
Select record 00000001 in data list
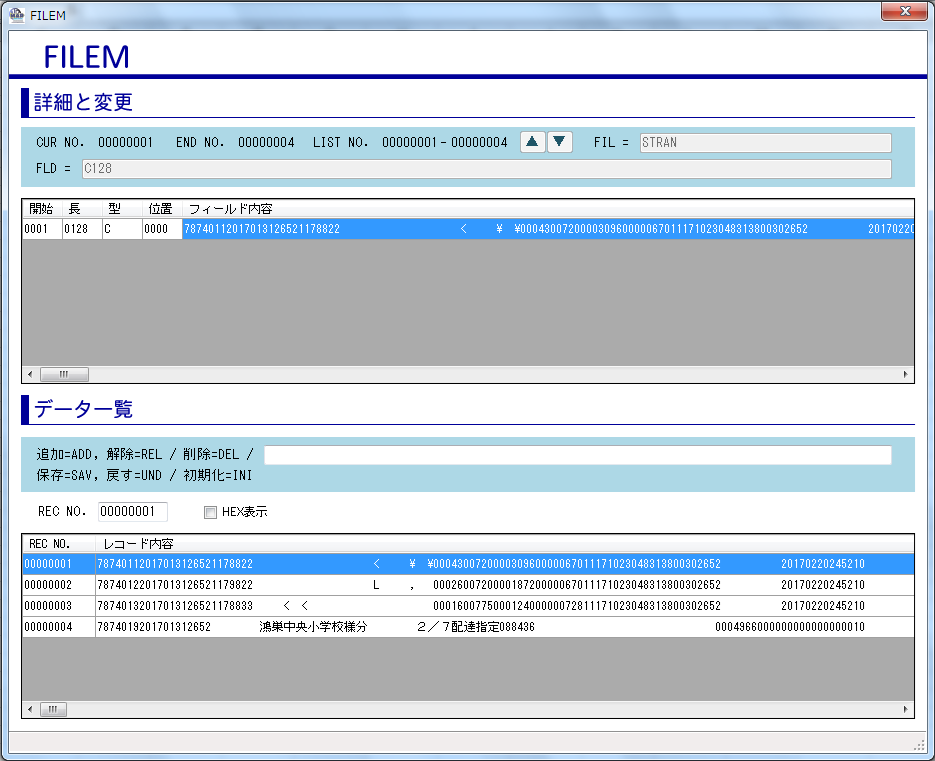48,564
